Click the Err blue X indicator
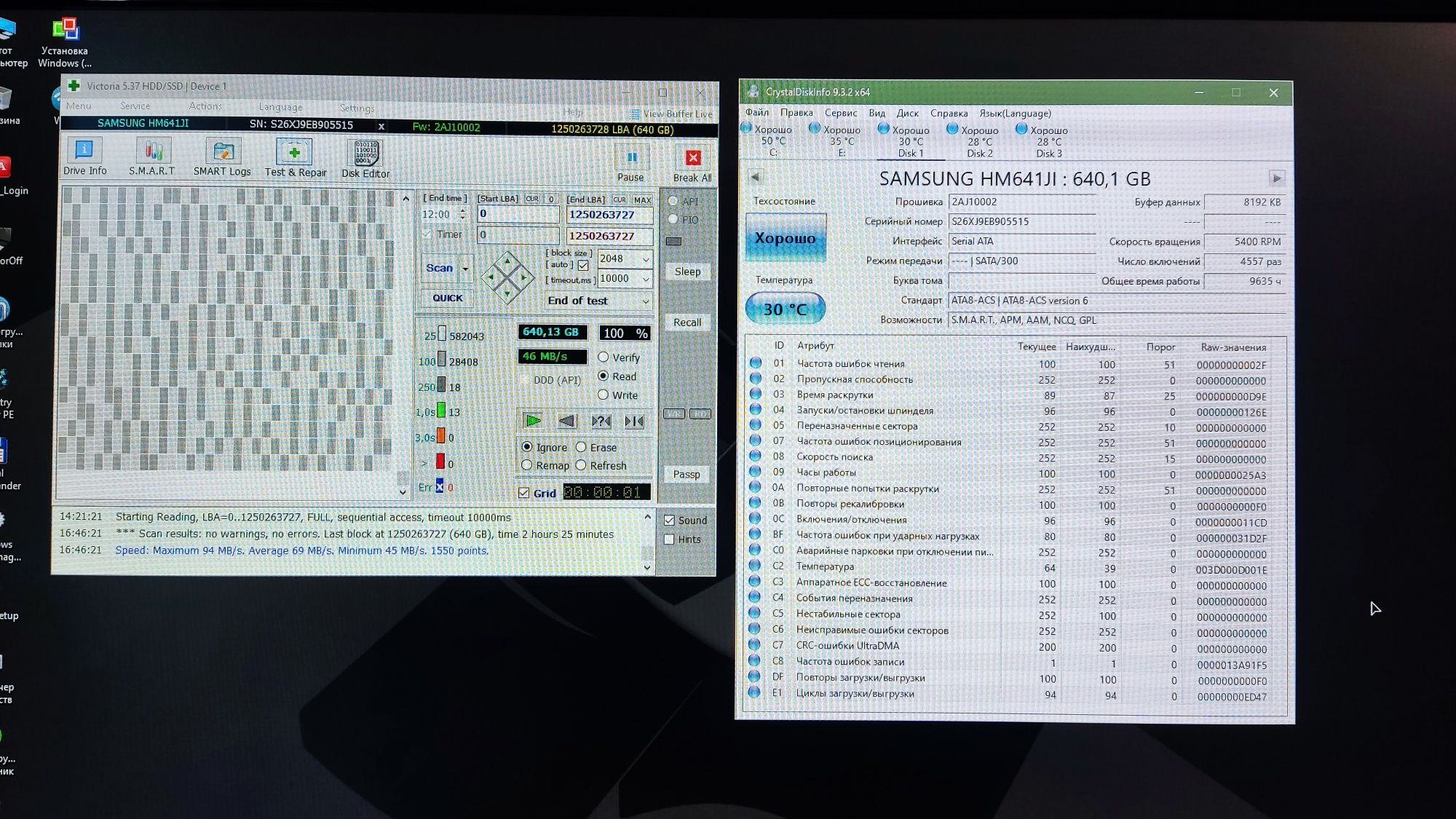The image size is (1456, 819). (x=440, y=487)
